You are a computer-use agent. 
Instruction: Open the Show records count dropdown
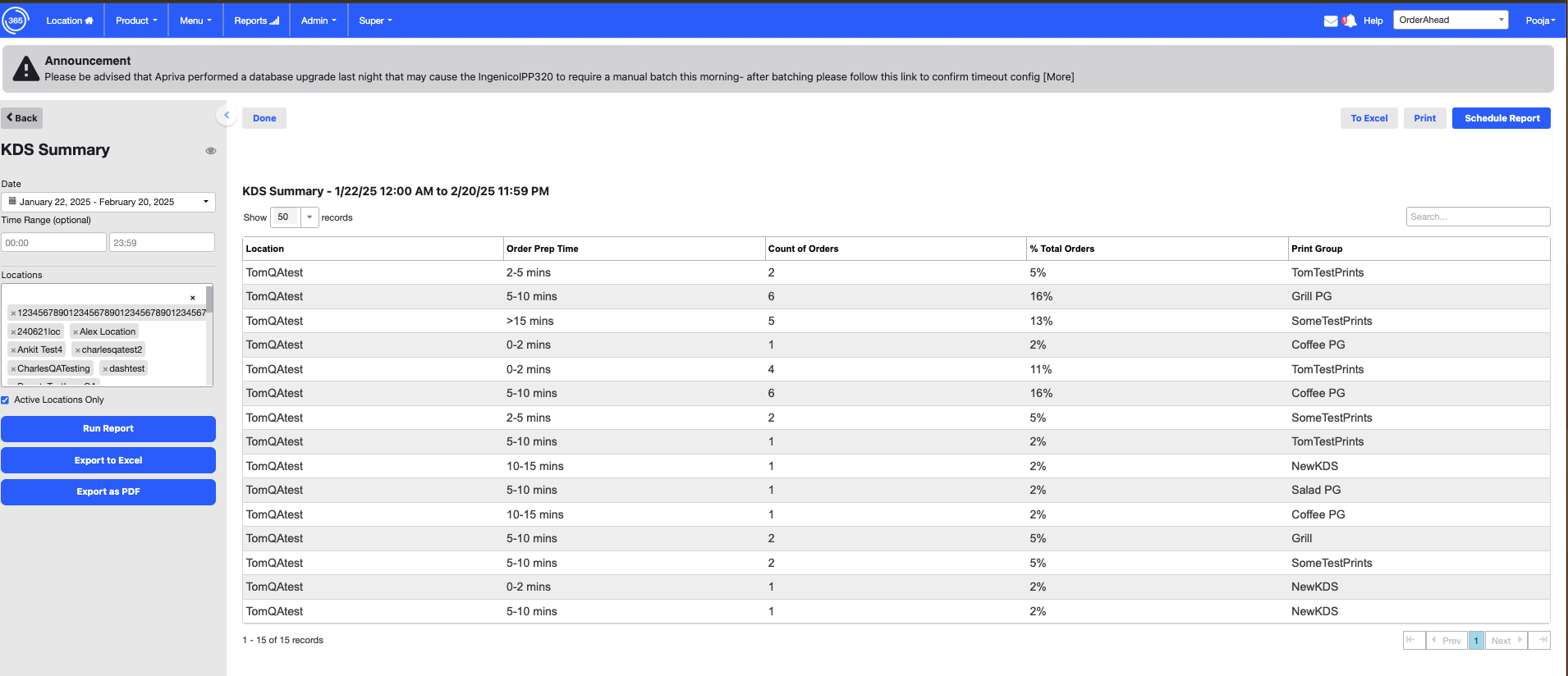[309, 217]
